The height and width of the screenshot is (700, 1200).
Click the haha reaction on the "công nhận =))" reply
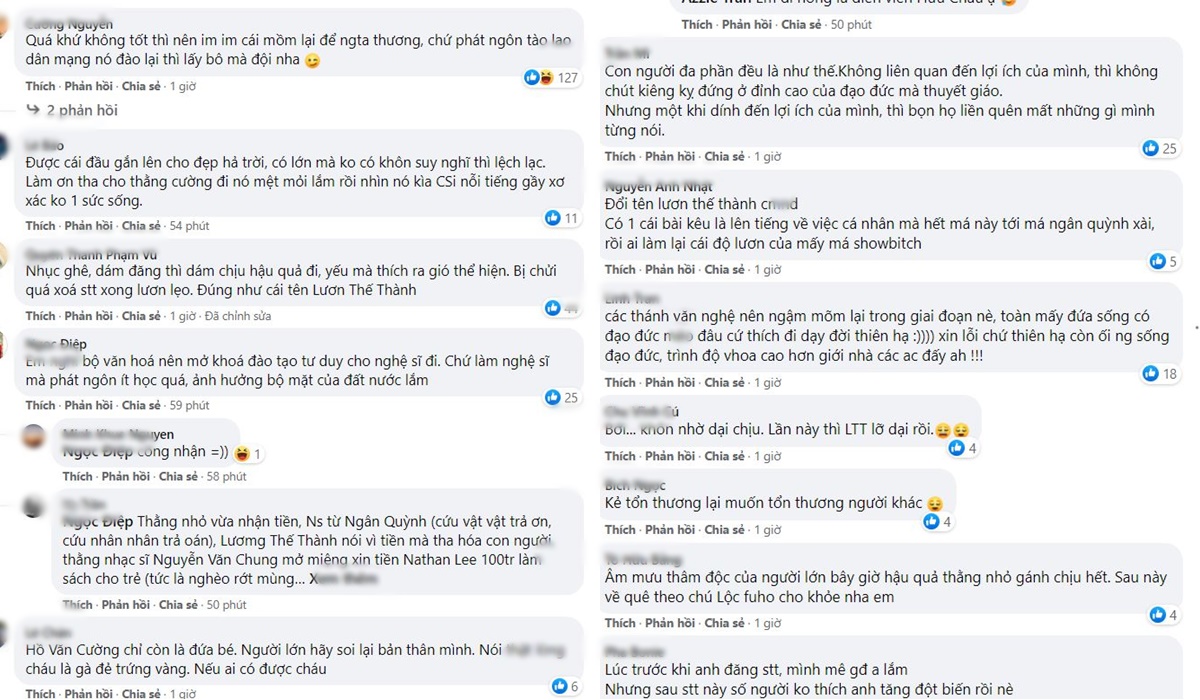click(x=243, y=454)
